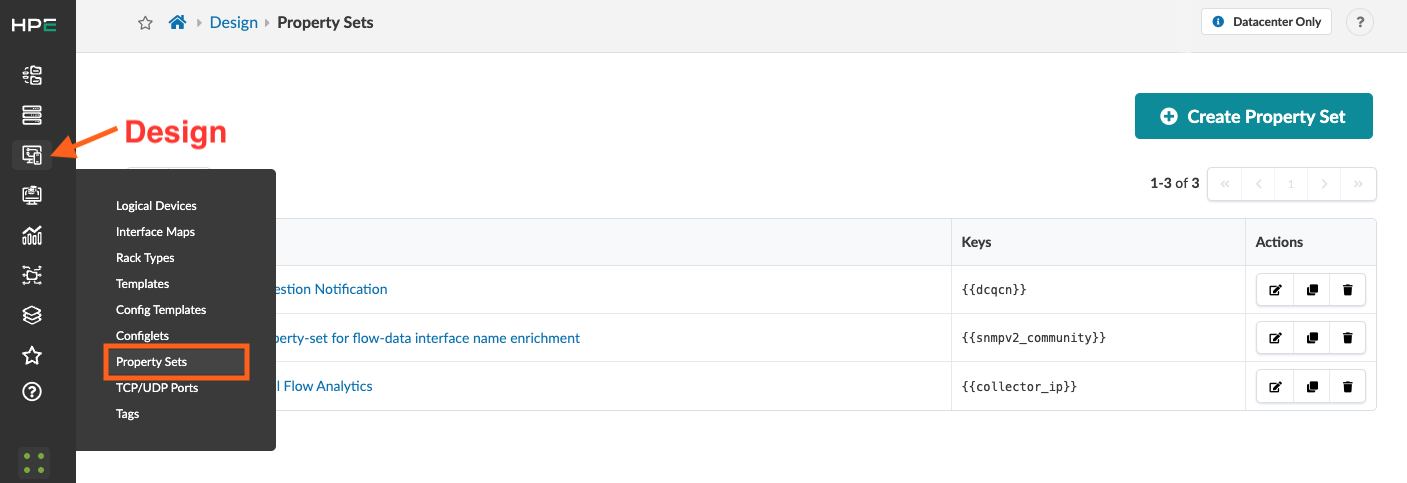Viewport: 1407px width, 483px height.
Task: Go to Home via the breadcrumb house icon
Action: (x=177, y=22)
